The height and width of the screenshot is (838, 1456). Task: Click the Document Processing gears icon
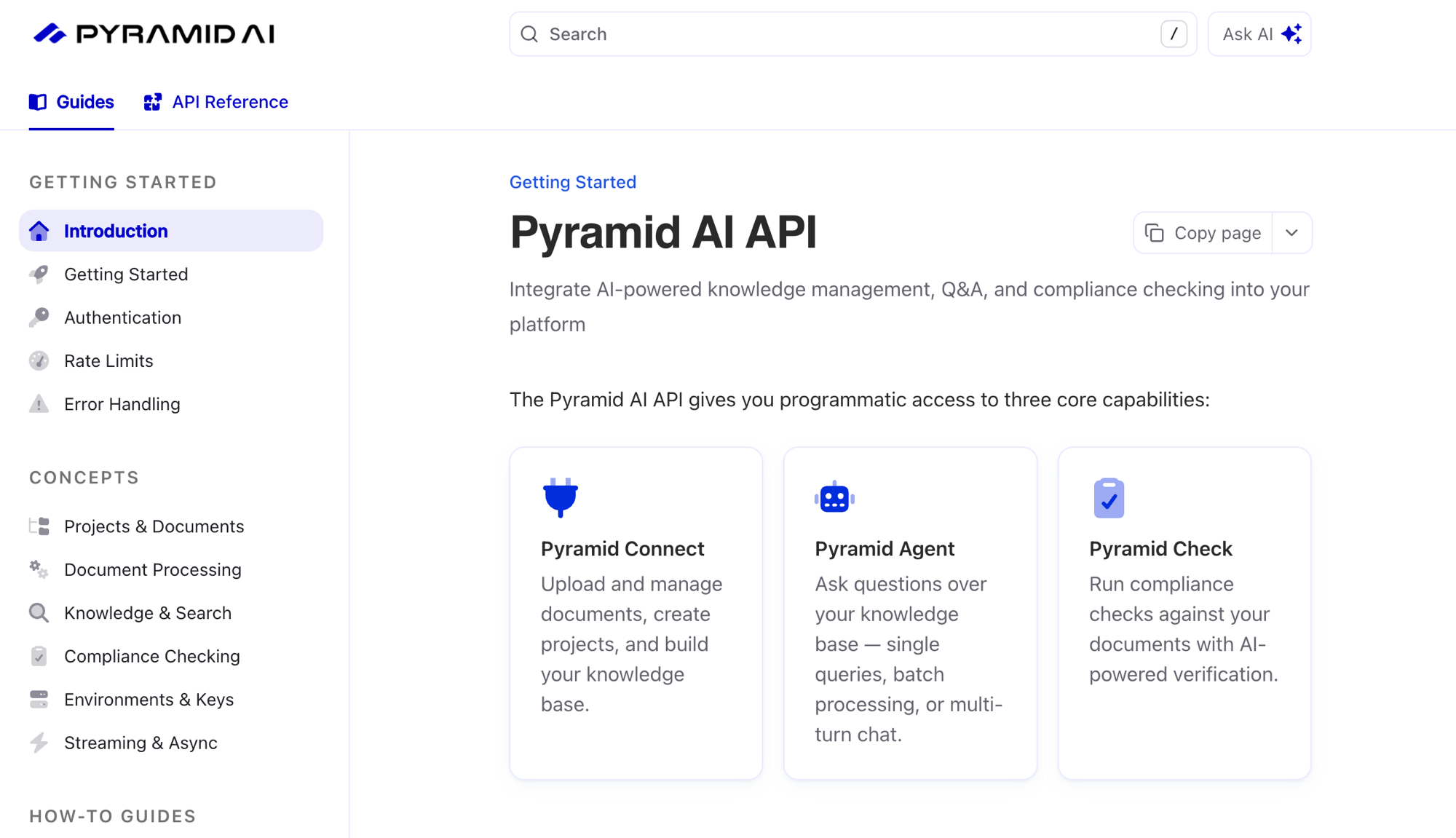[x=39, y=569]
